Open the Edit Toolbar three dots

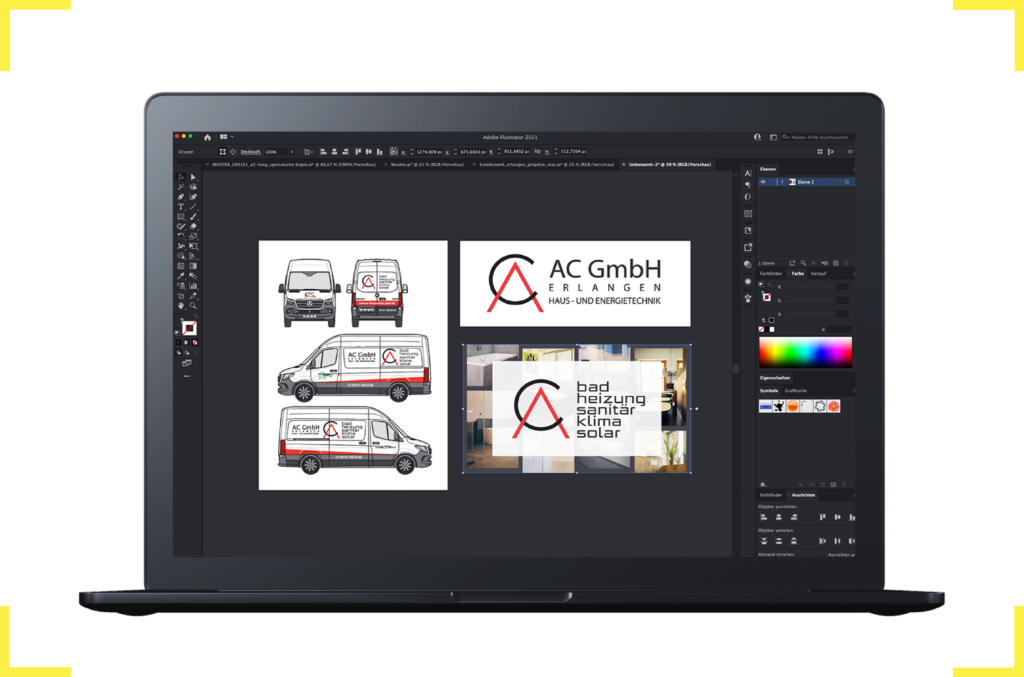187,376
